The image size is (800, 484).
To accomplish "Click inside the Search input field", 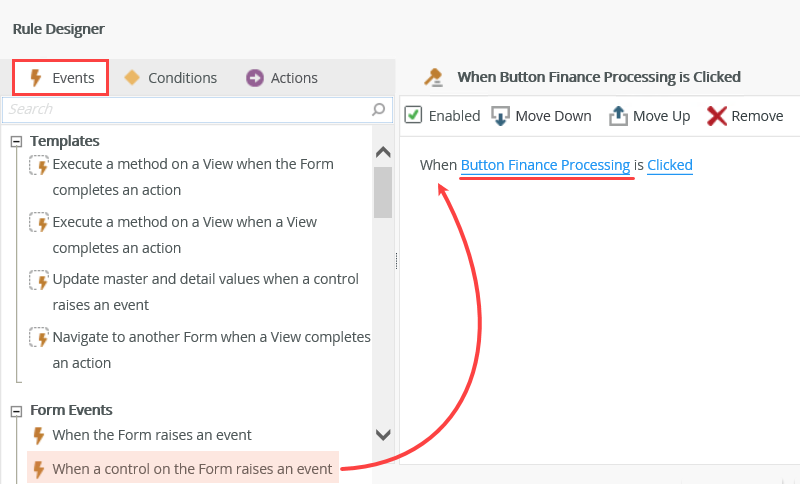I will click(x=185, y=109).
